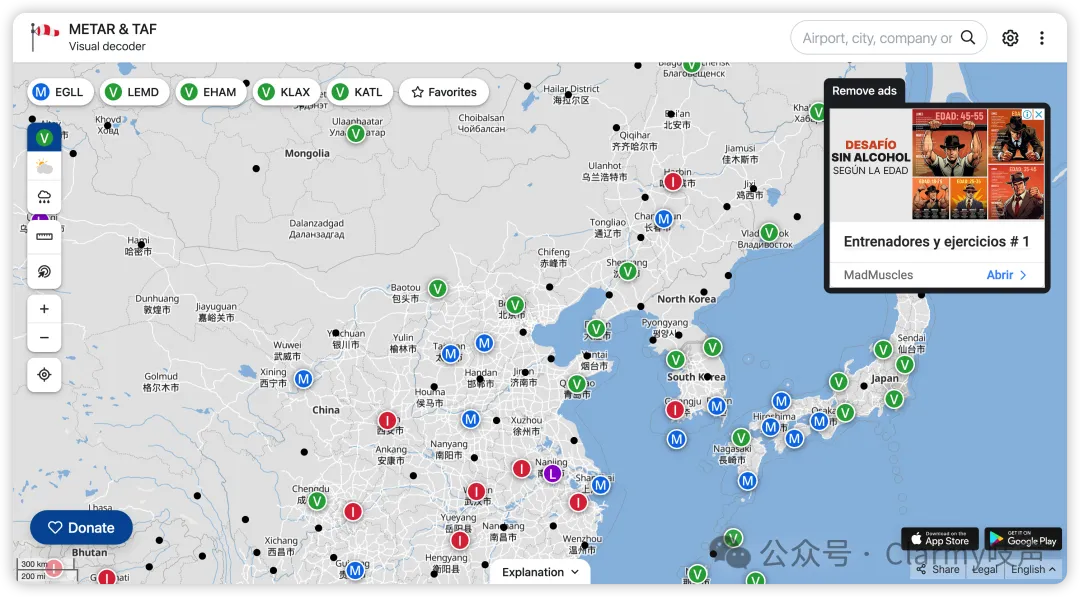Open the Legal link
1080x597 pixels.
coord(985,569)
